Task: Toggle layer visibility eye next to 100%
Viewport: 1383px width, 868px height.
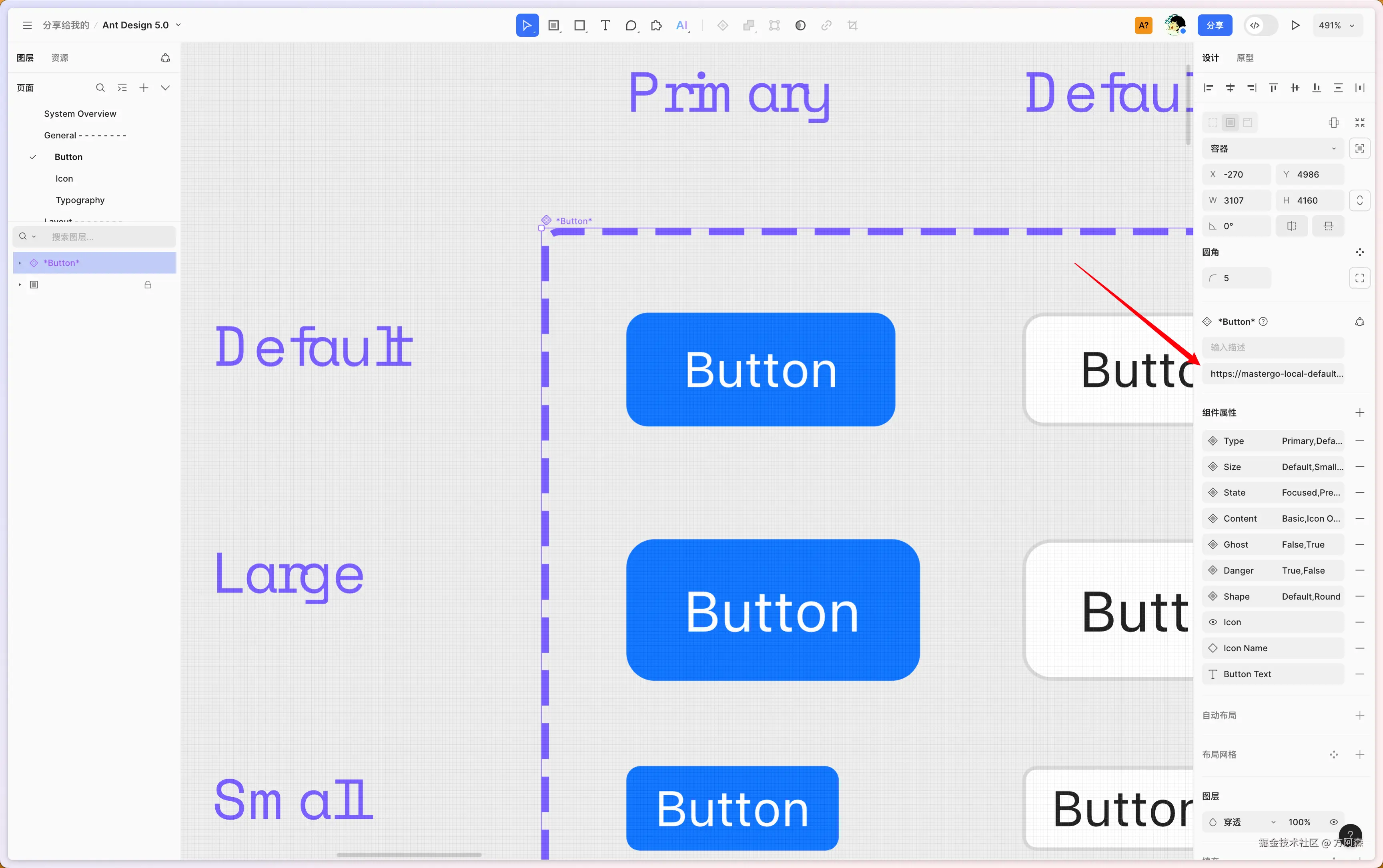Action: point(1334,822)
